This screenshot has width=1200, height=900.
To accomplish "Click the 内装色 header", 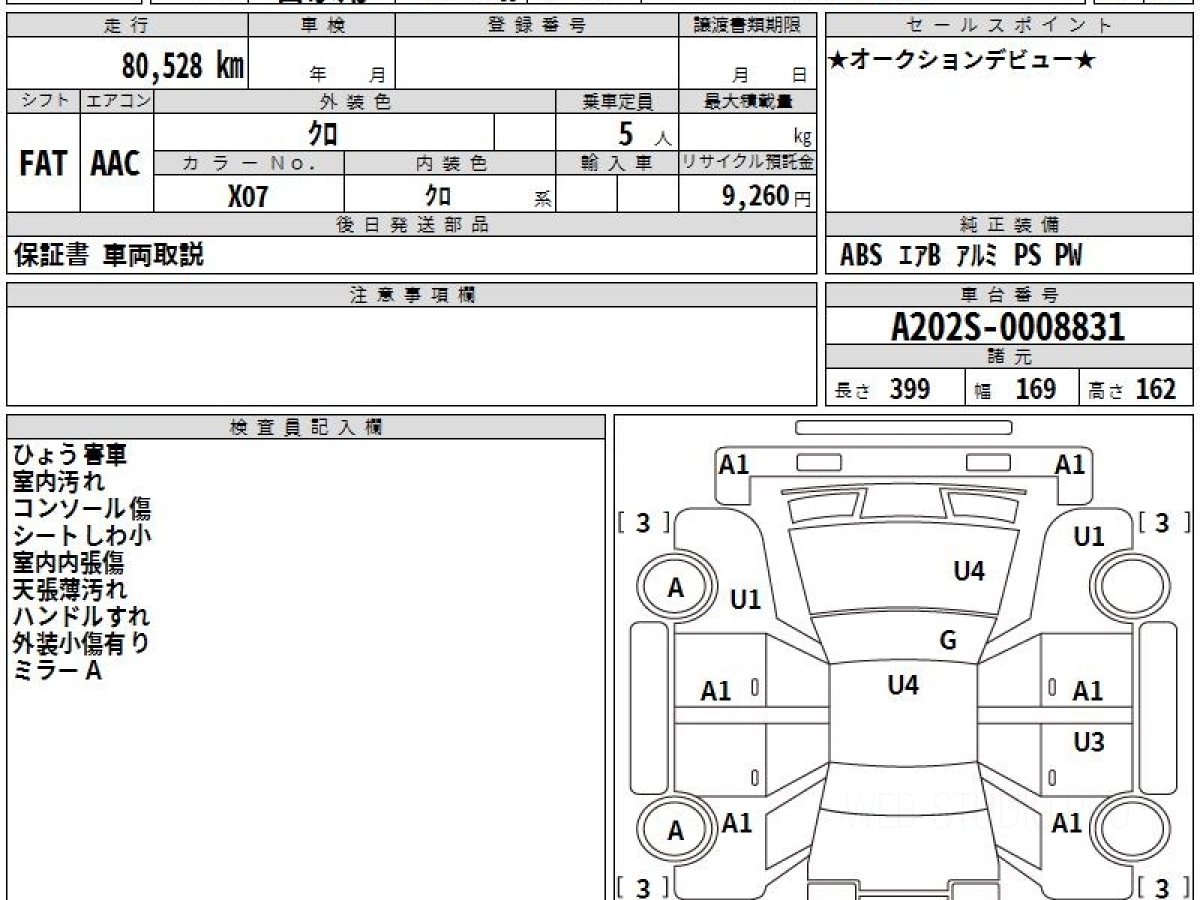I will tap(449, 163).
